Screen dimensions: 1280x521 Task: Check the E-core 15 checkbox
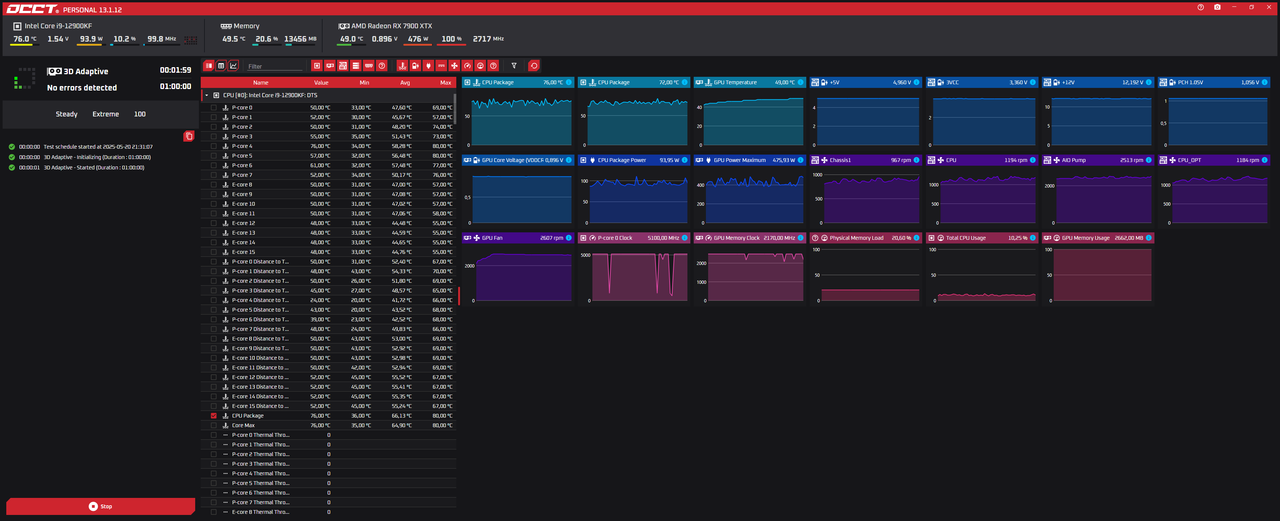pos(213,252)
